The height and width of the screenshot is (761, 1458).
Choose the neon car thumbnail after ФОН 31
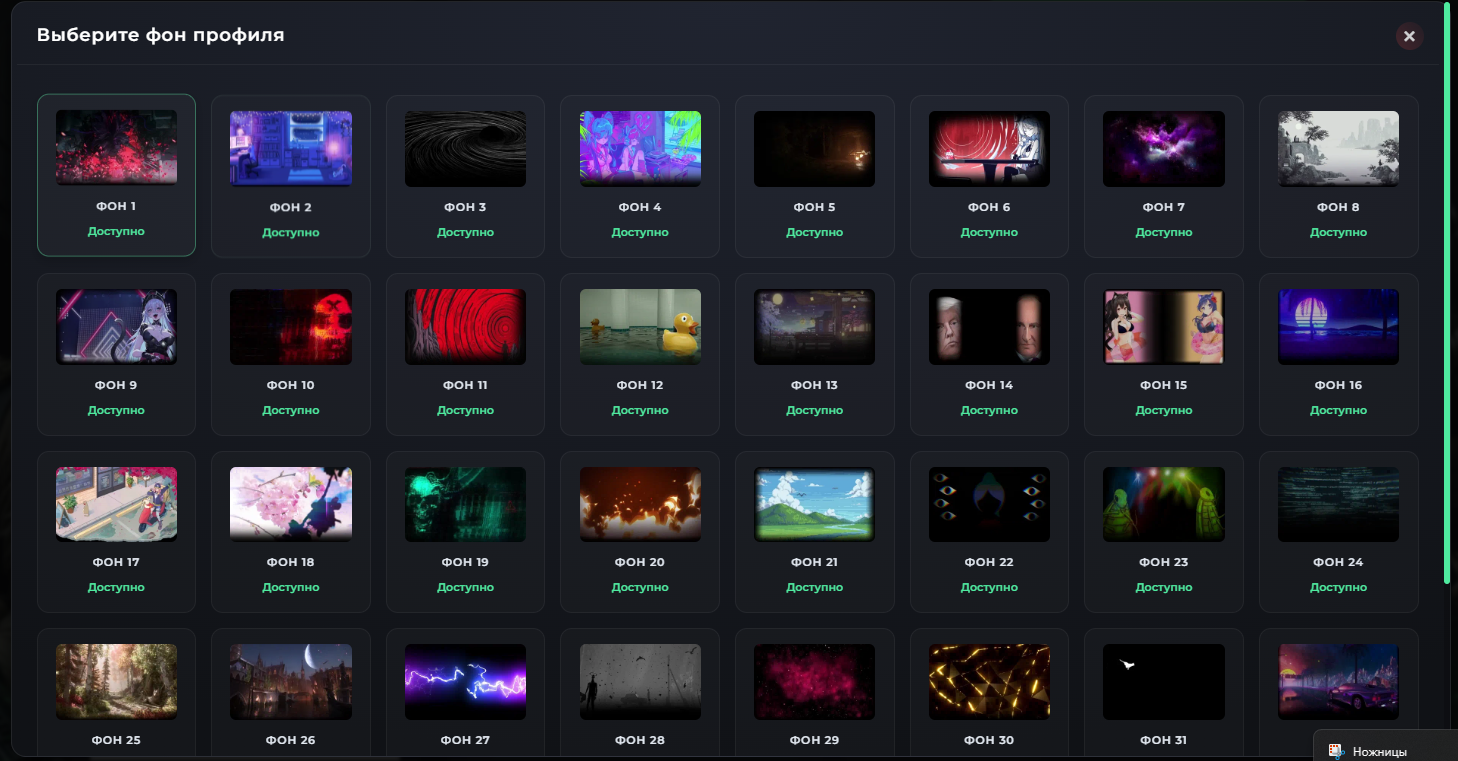point(1338,682)
